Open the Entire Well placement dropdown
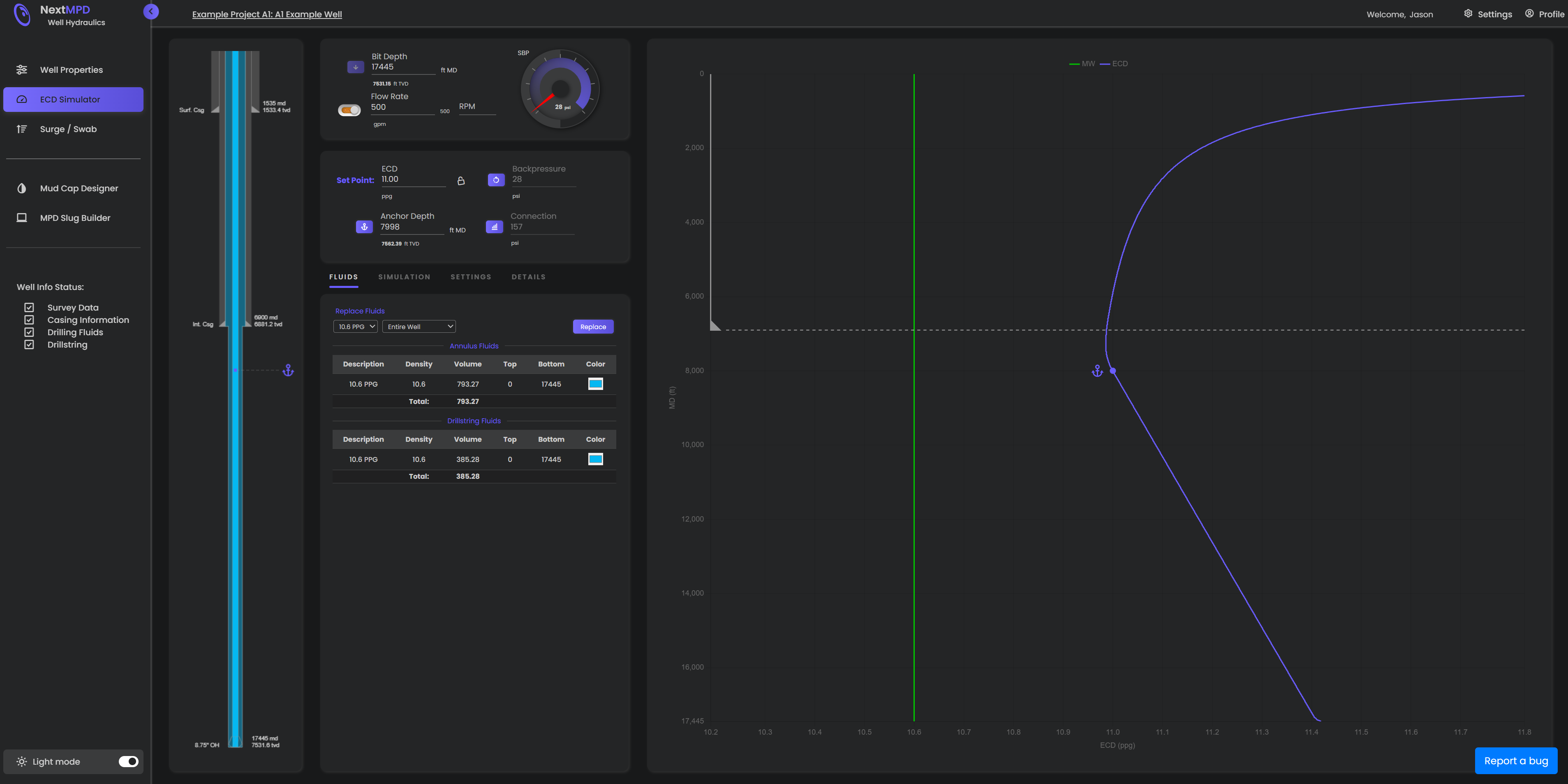The width and height of the screenshot is (1568, 784). click(419, 326)
